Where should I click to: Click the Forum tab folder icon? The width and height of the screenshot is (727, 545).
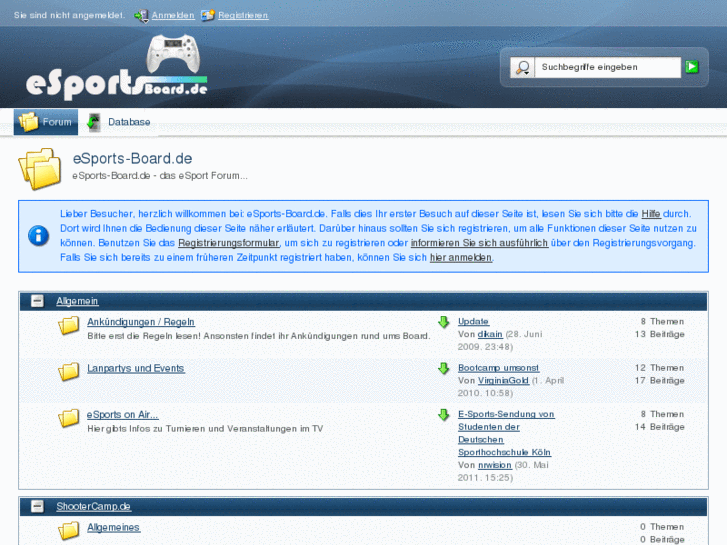click(x=28, y=122)
